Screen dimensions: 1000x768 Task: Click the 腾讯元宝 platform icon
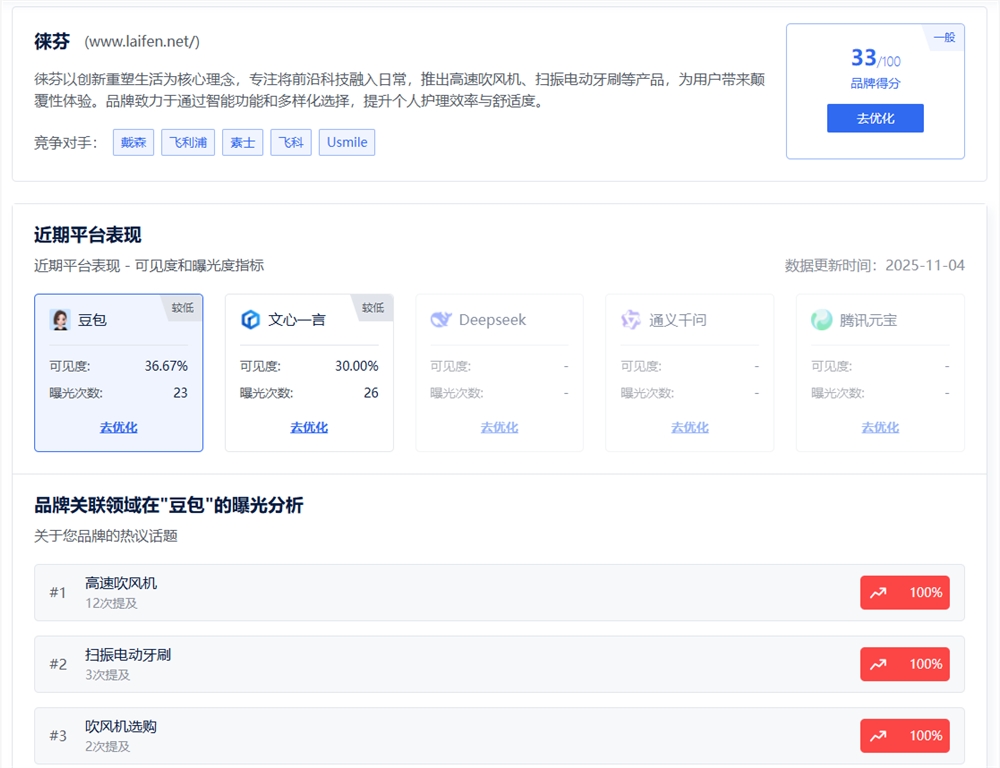pyautogui.click(x=820, y=318)
